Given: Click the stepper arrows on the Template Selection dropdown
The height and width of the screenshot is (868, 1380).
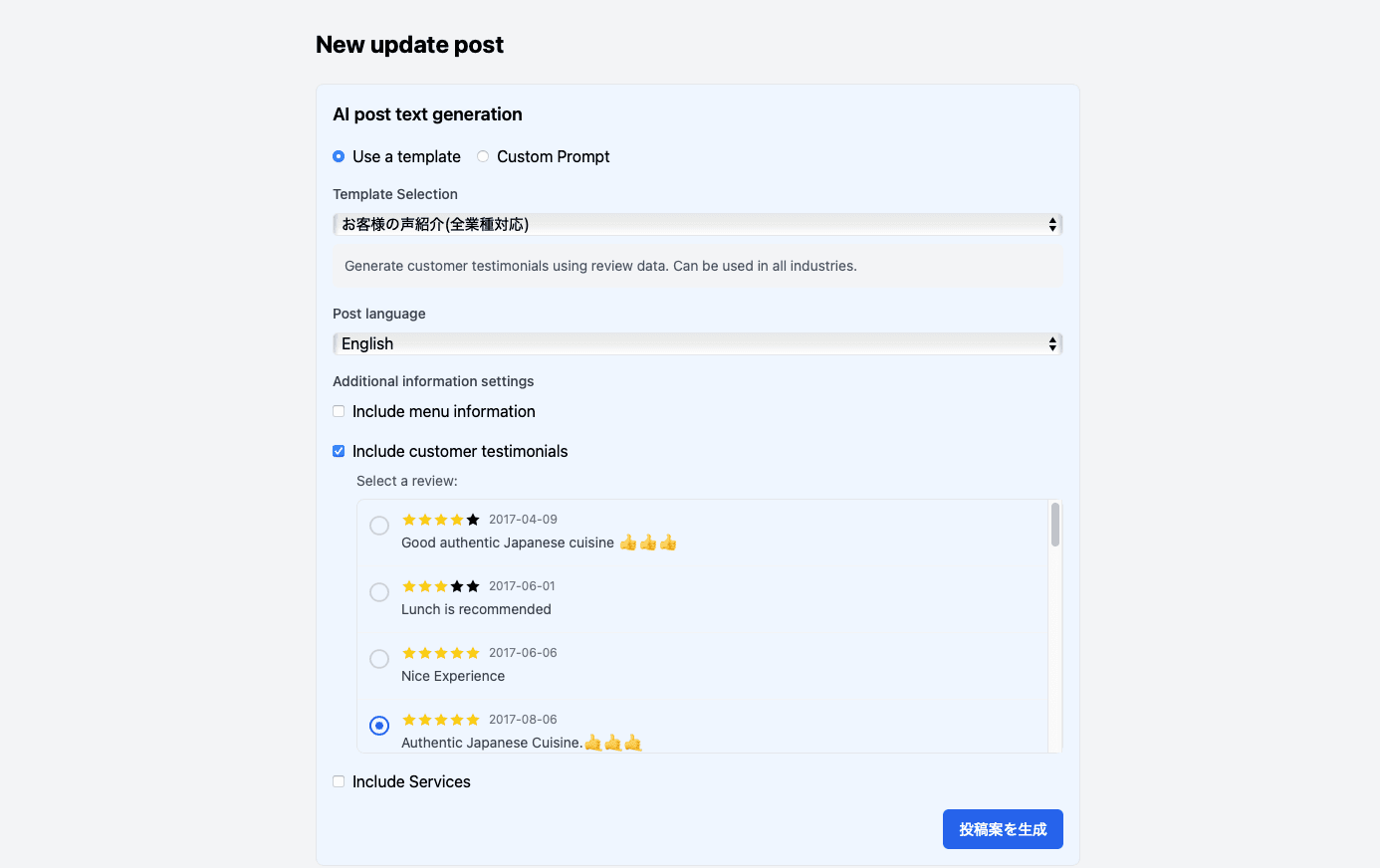Looking at the screenshot, I should [x=1051, y=224].
